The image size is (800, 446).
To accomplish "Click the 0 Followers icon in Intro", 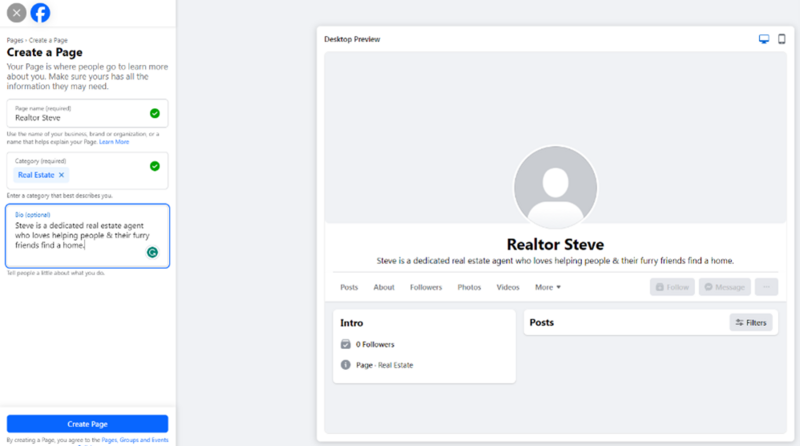I will tap(345, 344).
